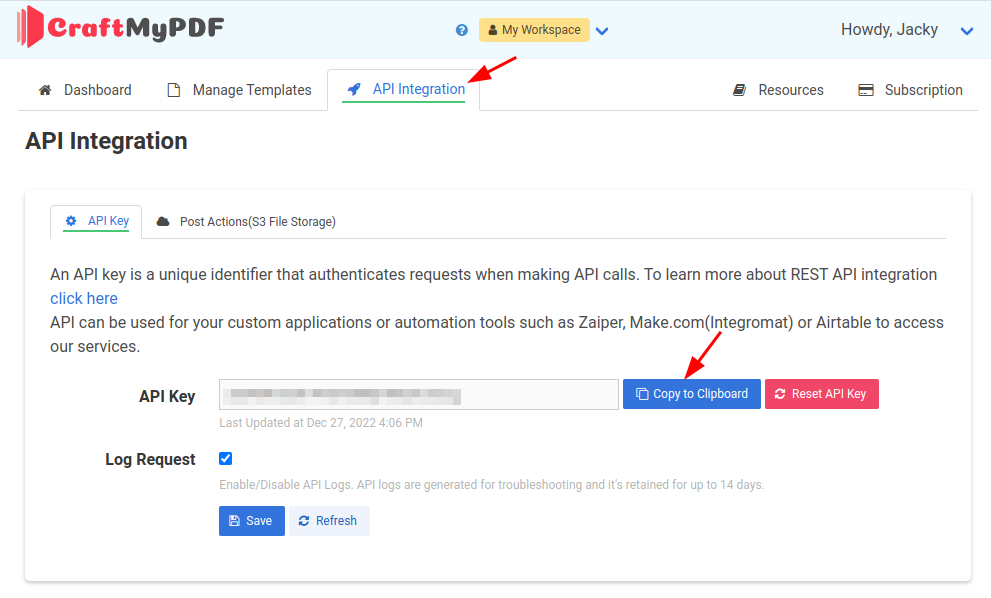The image size is (991, 598).
Task: Click the home icon beside Dashboard
Action: click(45, 90)
